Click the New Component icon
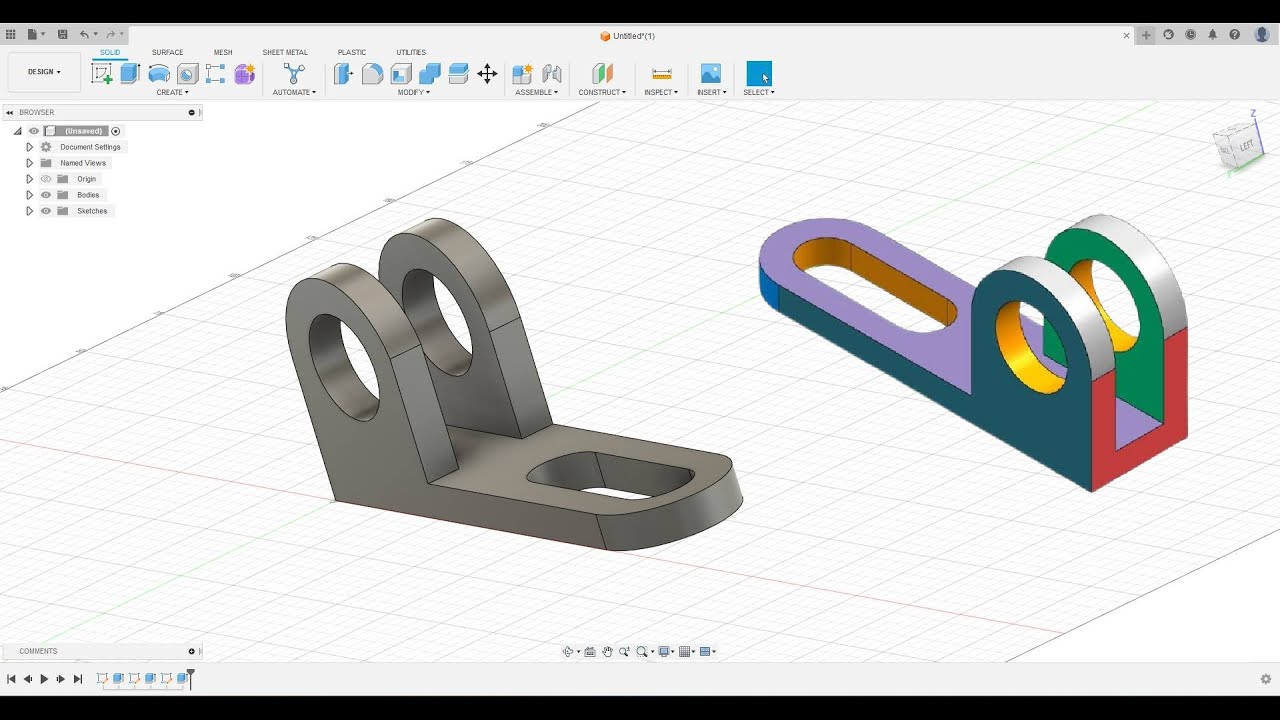Image resolution: width=1280 pixels, height=720 pixels. [x=522, y=74]
